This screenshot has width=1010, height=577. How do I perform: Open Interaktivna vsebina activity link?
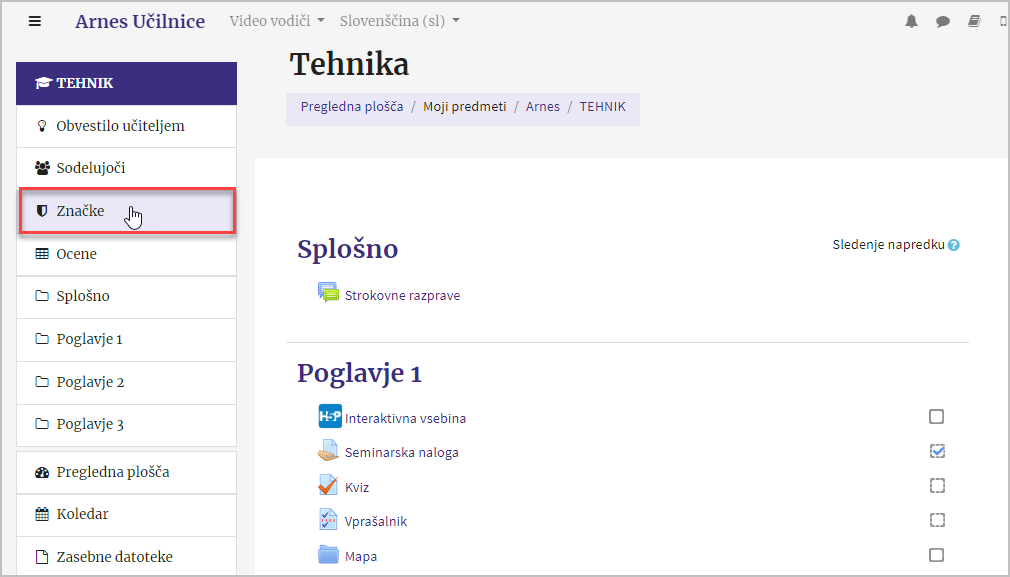click(x=405, y=419)
